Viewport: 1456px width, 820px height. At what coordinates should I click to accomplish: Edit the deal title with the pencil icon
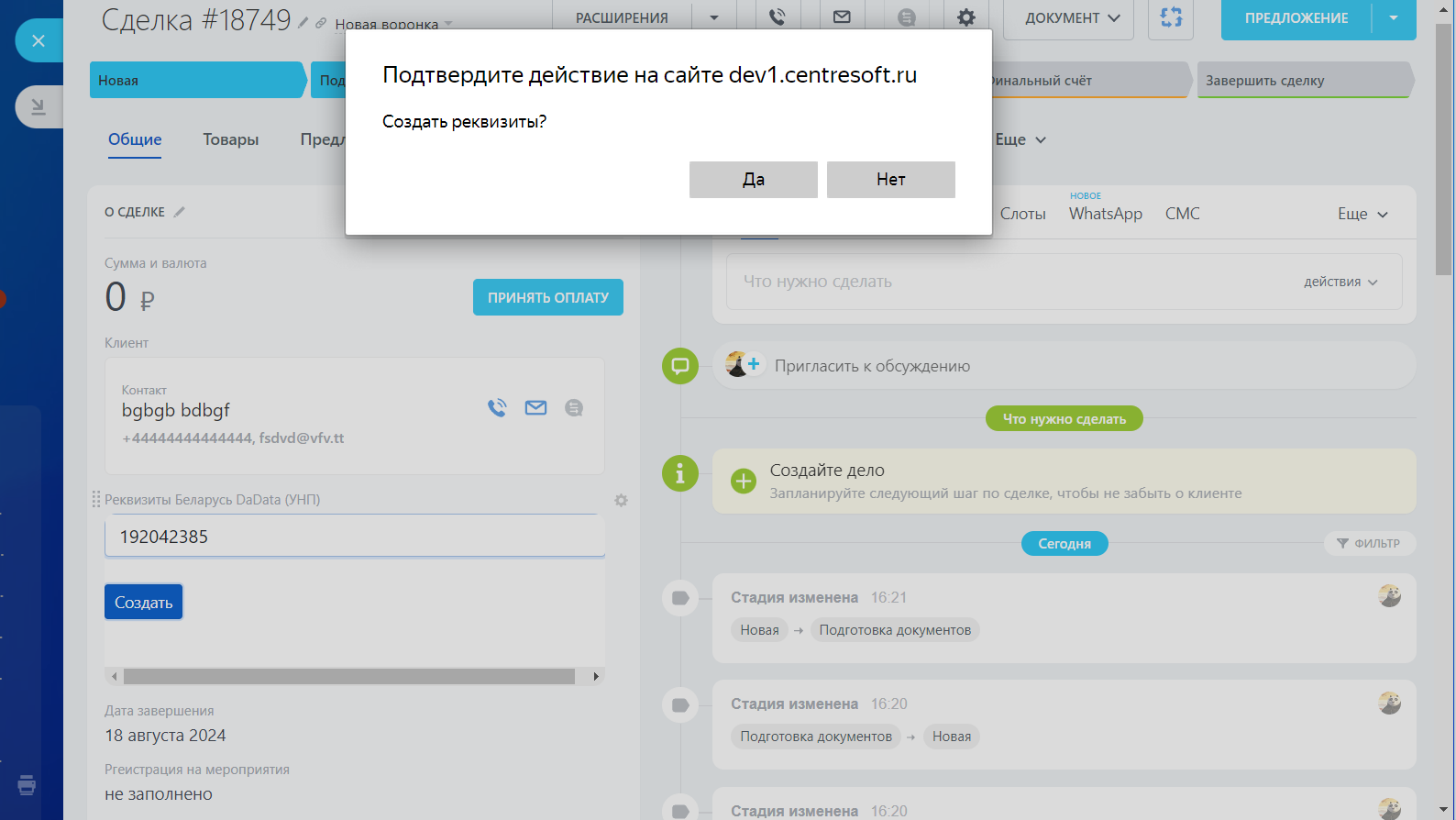pyautogui.click(x=303, y=23)
